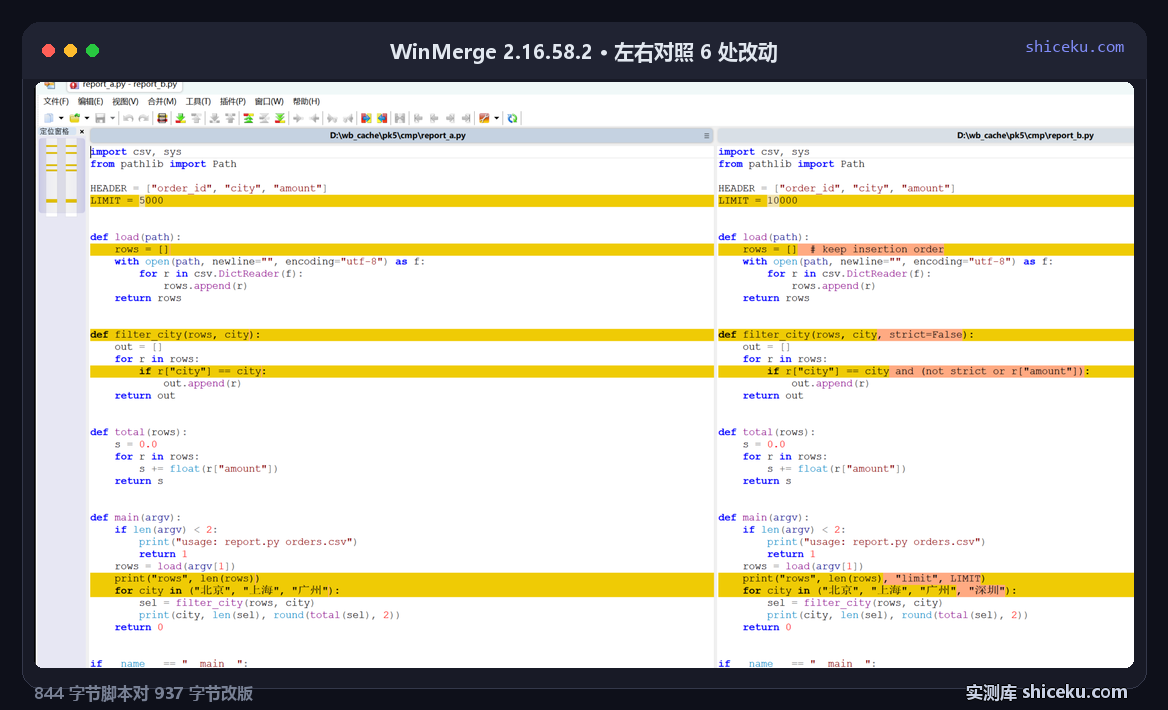Image resolution: width=1168 pixels, height=710 pixels.
Task: Click the LIMIT = 5000 line
Action: 402,200
